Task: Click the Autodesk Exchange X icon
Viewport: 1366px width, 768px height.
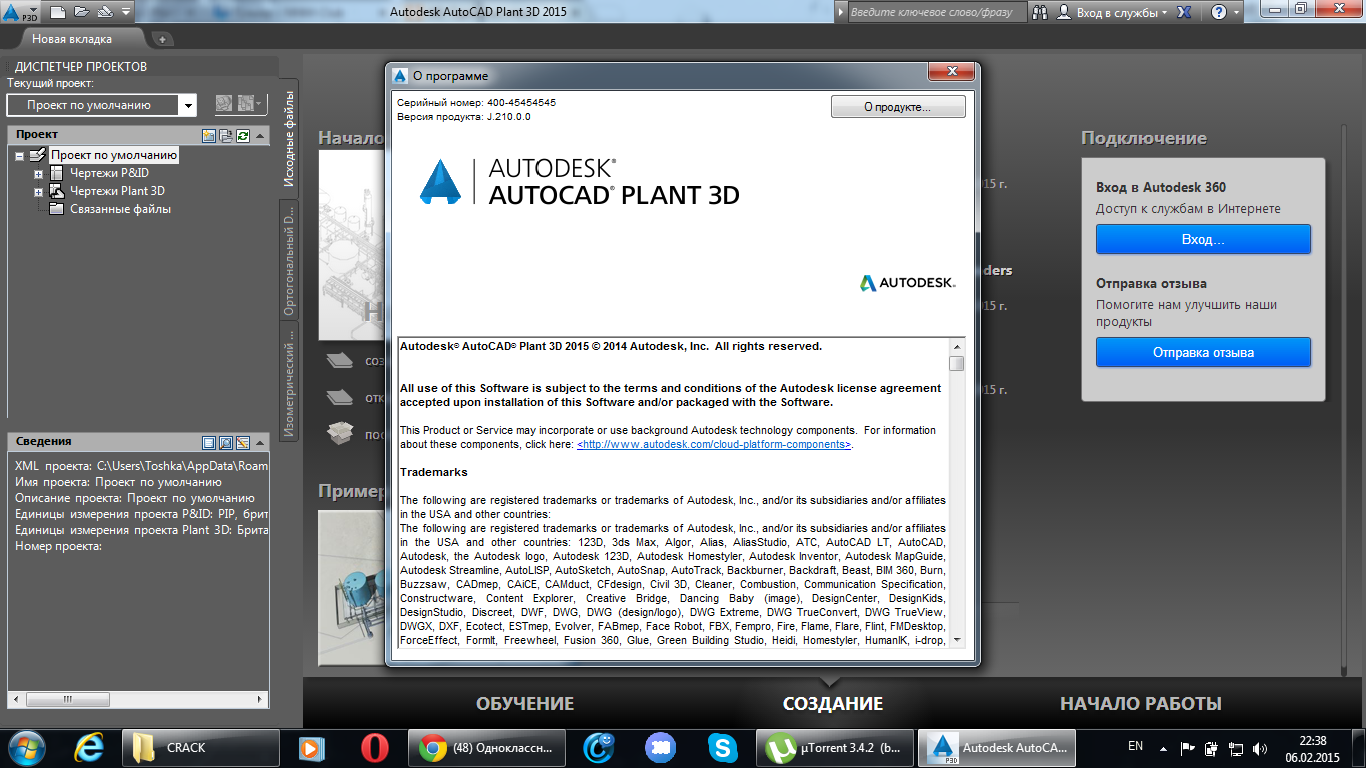Action: [x=1184, y=12]
